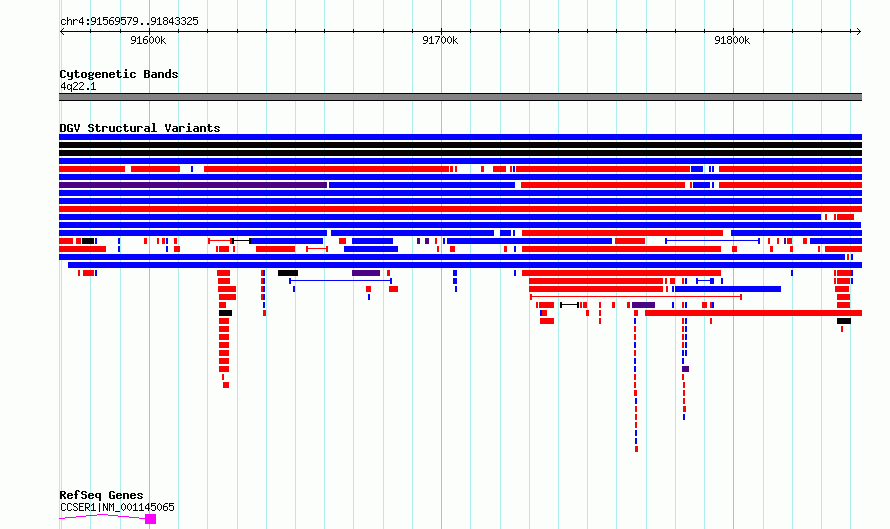This screenshot has height=529, width=890.
Task: Click the full-width red DGV variant bar
Action: click(460, 209)
